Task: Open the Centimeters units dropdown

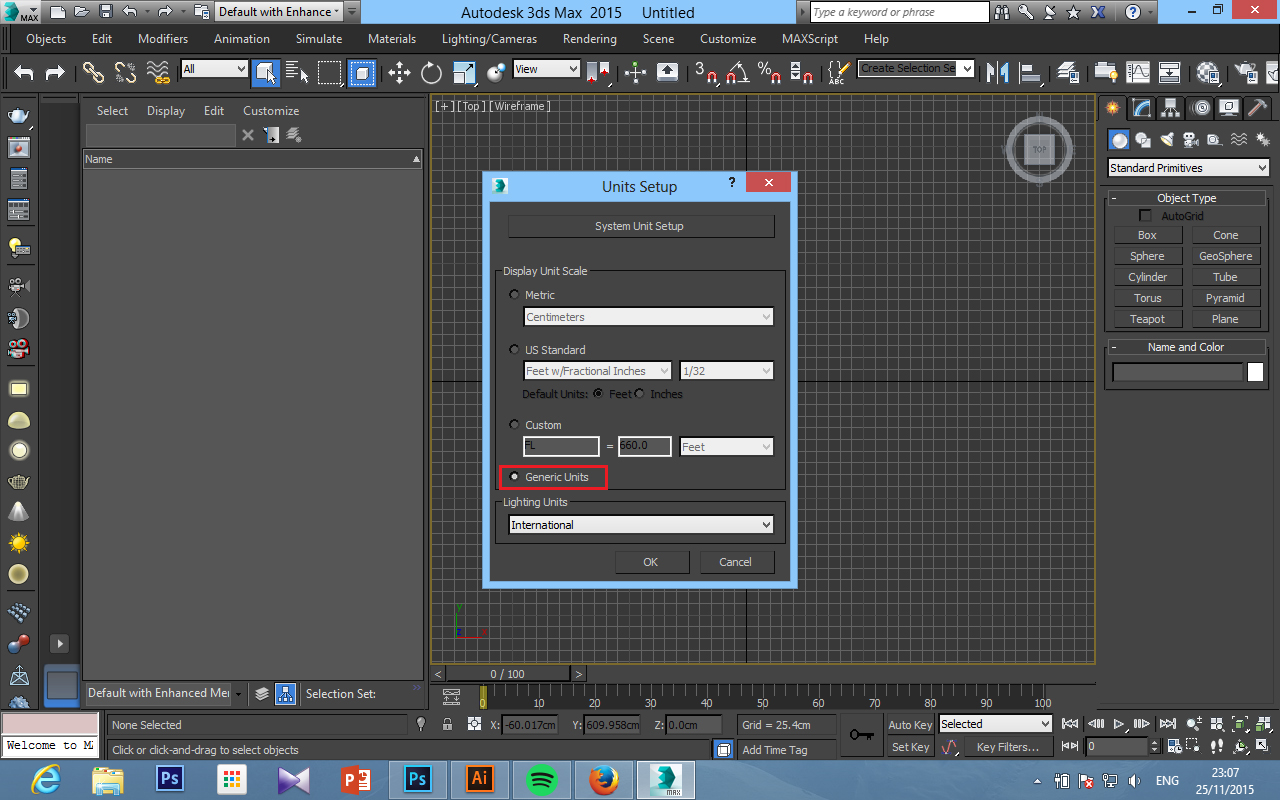Action: pos(648,316)
